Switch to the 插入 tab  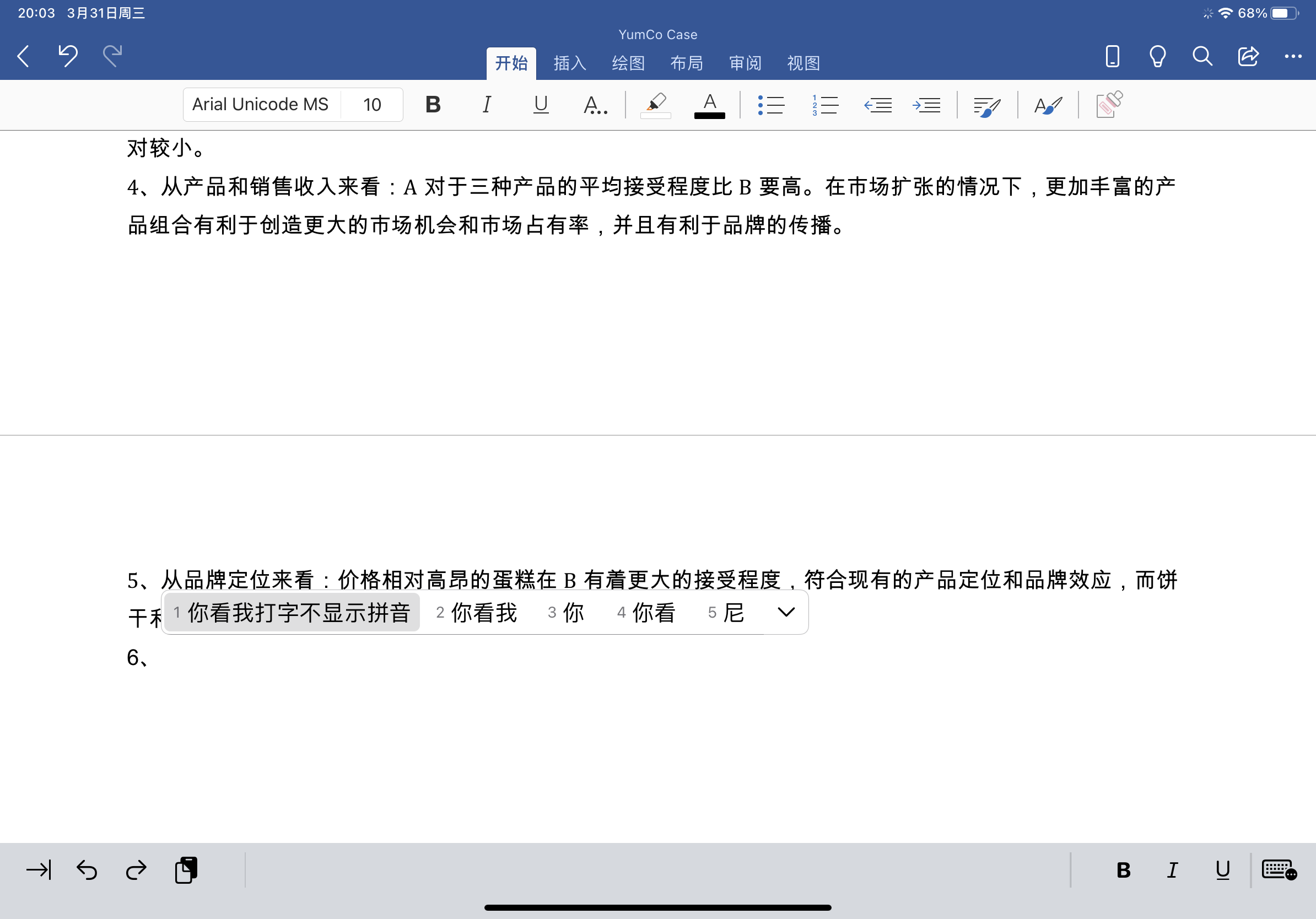tap(569, 63)
